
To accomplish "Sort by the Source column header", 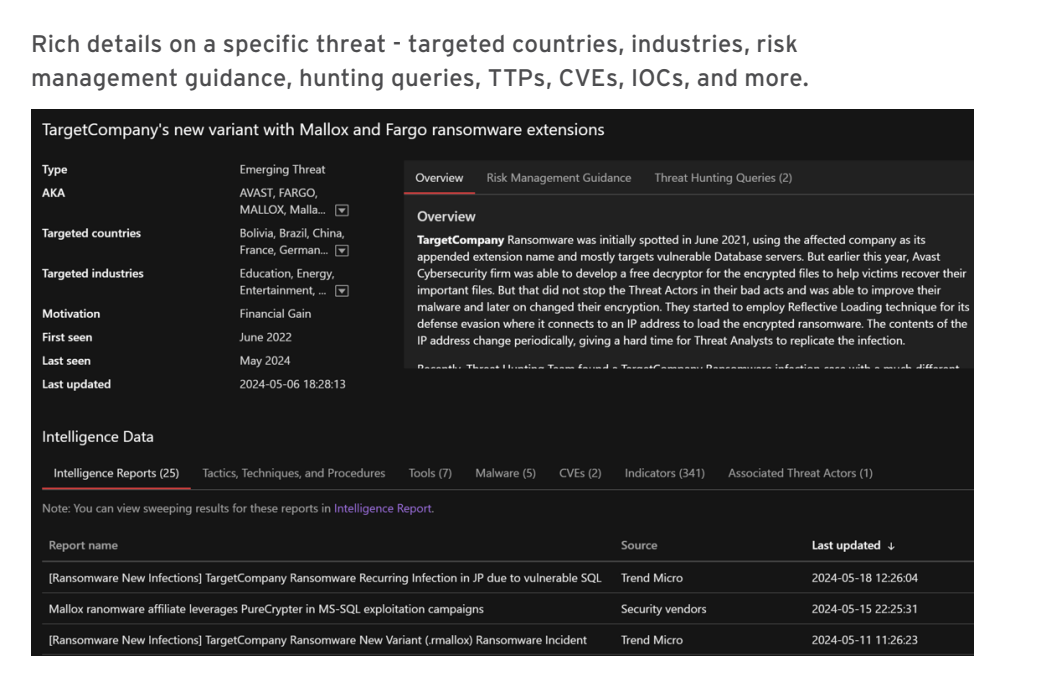I will (x=639, y=546).
